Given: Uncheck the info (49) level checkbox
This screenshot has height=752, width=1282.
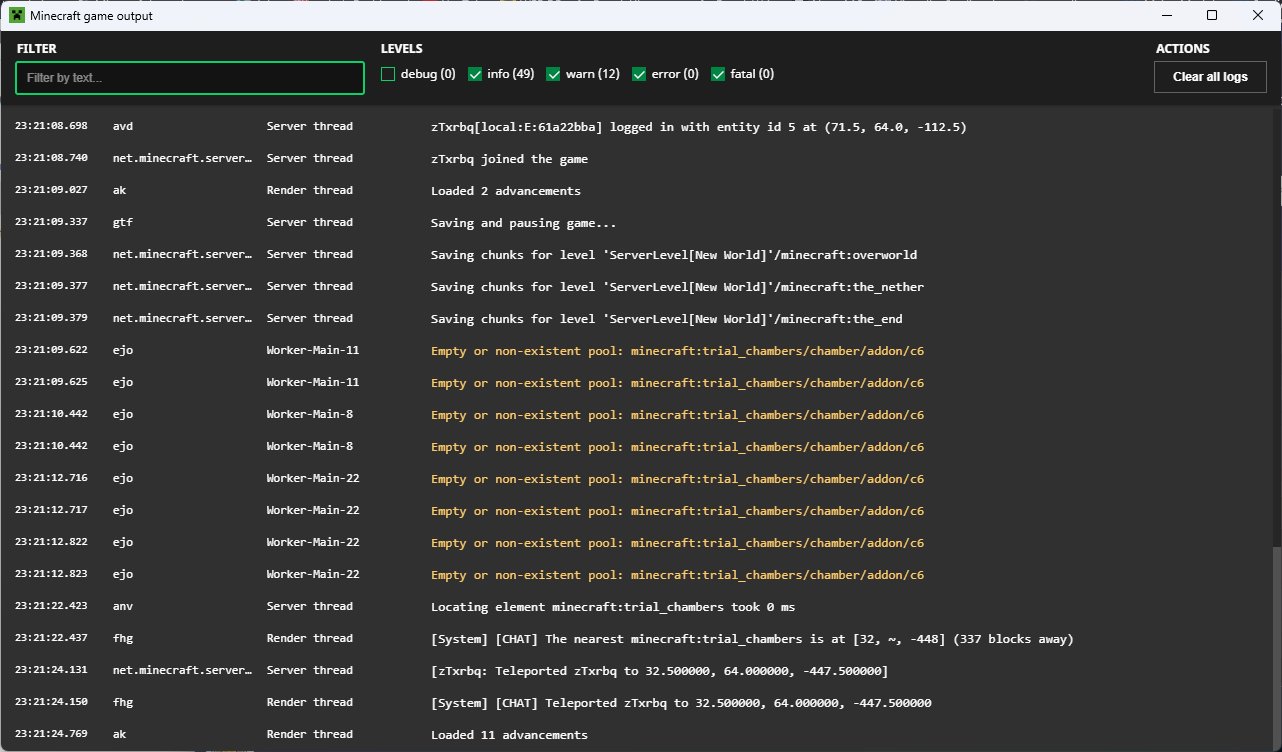Looking at the screenshot, I should (475, 74).
